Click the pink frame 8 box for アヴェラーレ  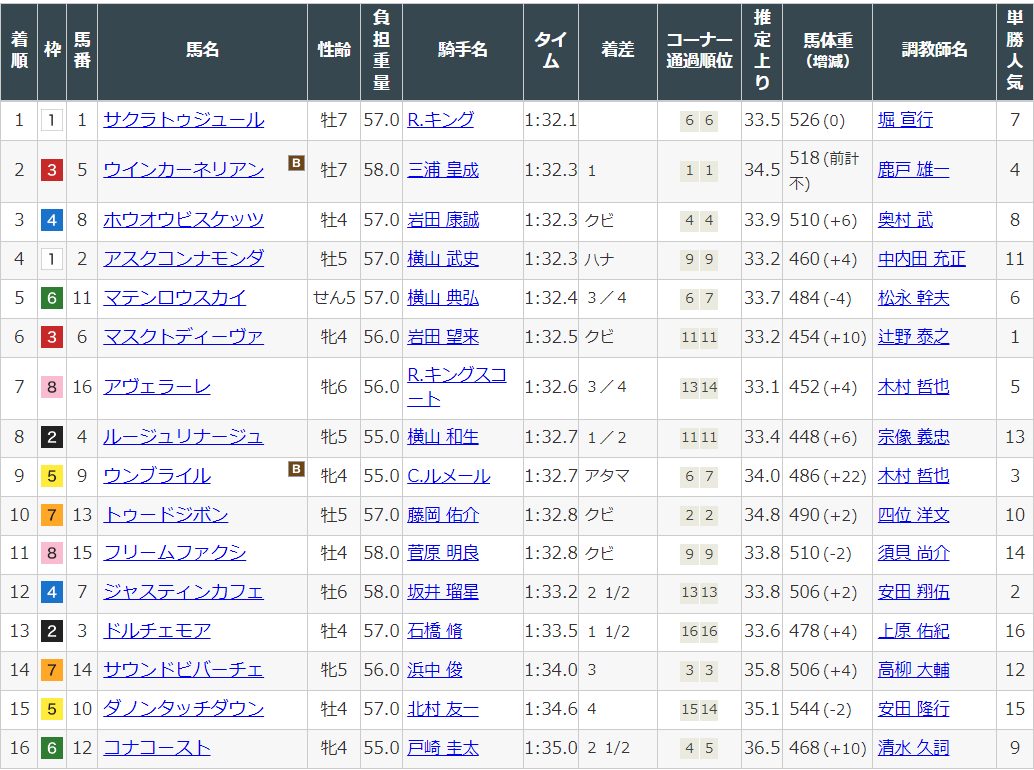52,387
